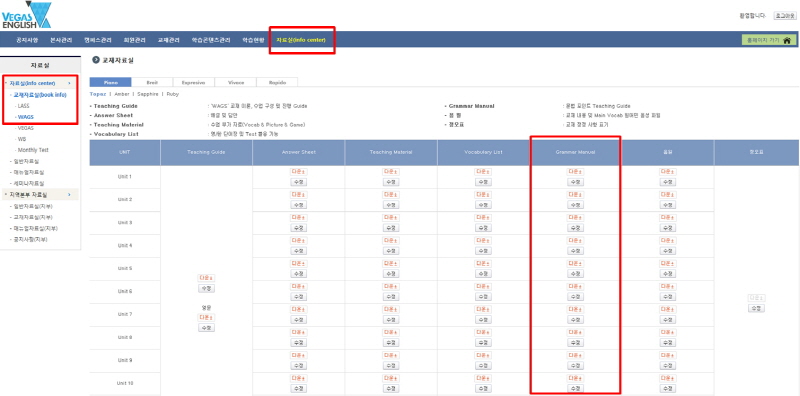
Task: Select 교재자료실(book info) in sidebar
Action: point(40,94)
